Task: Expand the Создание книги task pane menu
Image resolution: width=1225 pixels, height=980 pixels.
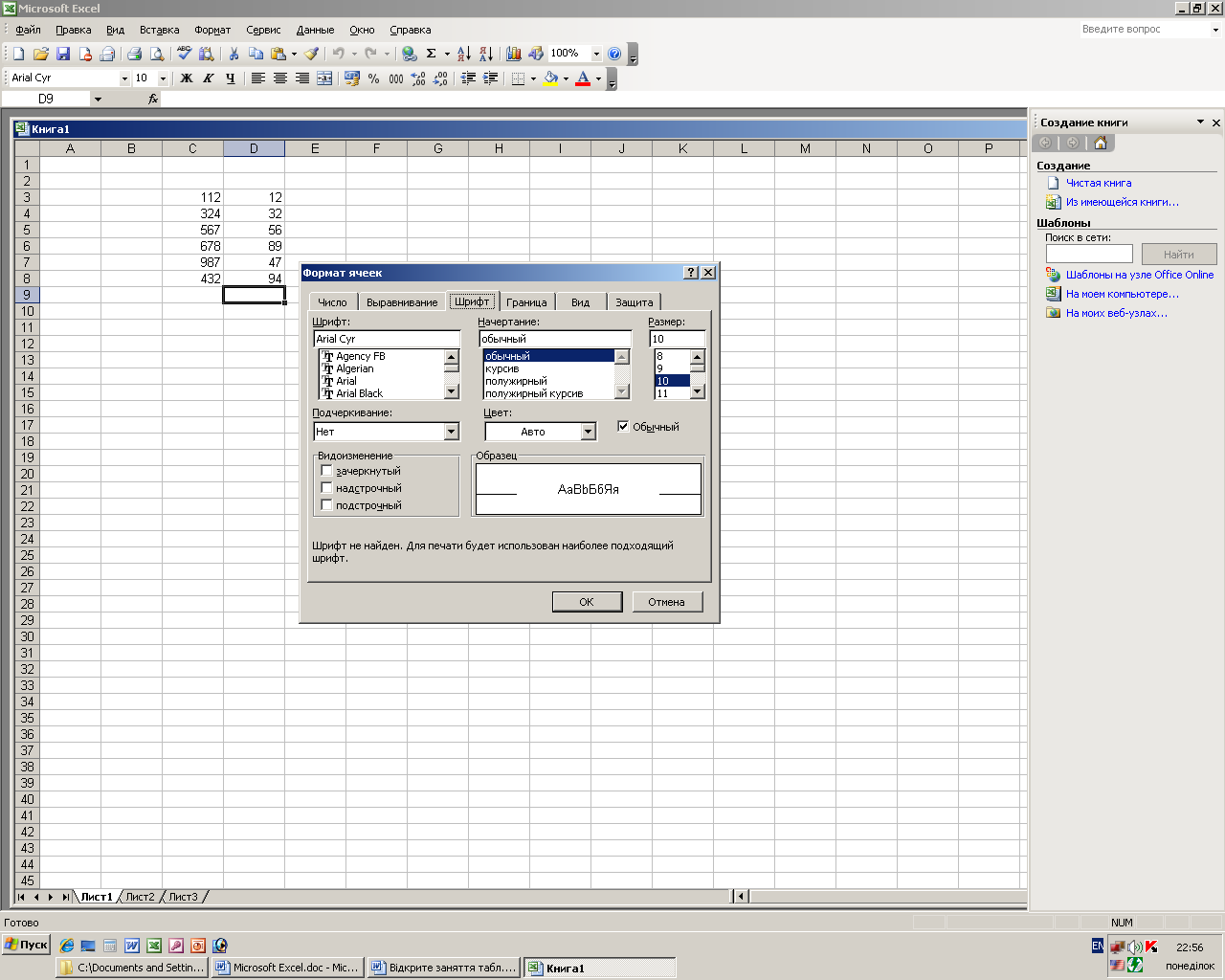Action: pos(1200,122)
